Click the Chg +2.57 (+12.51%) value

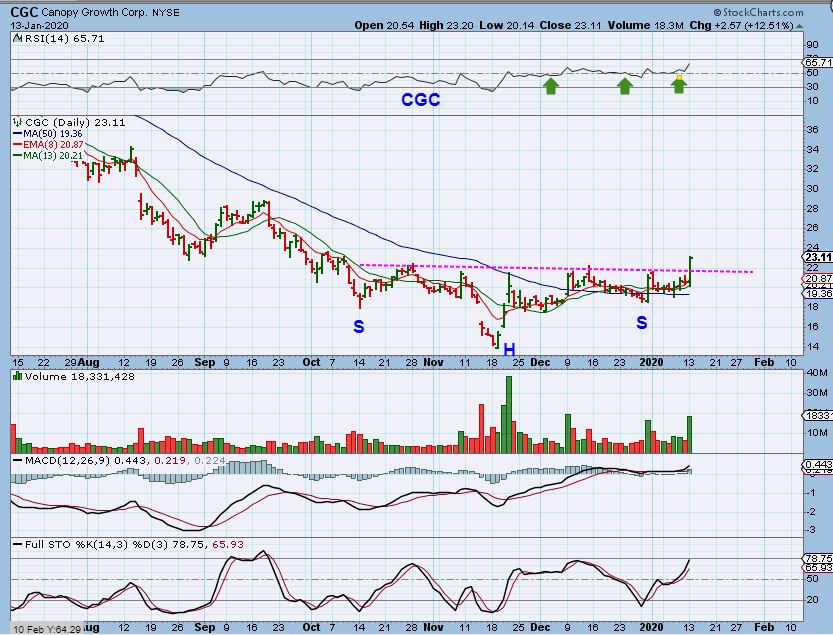pos(742,25)
